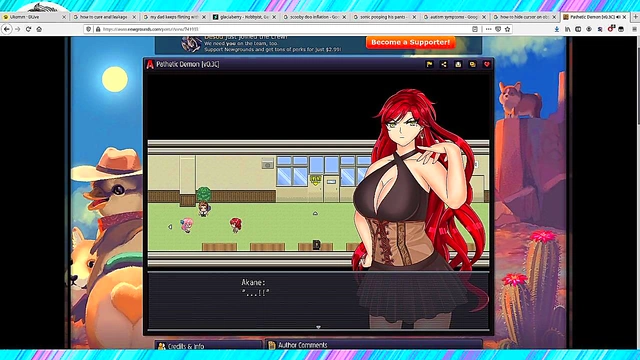Open the browser hamburger menu

[634, 29]
